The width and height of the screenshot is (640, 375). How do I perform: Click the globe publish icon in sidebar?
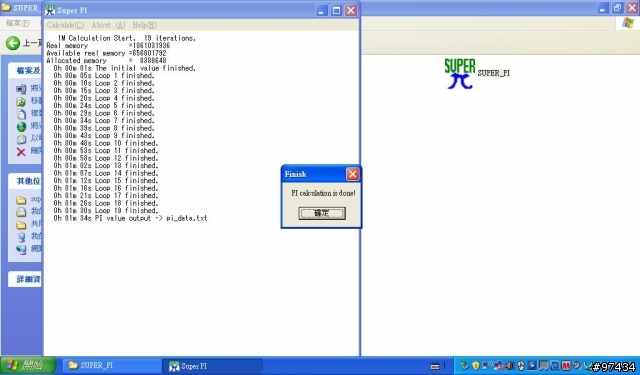pos(21,126)
